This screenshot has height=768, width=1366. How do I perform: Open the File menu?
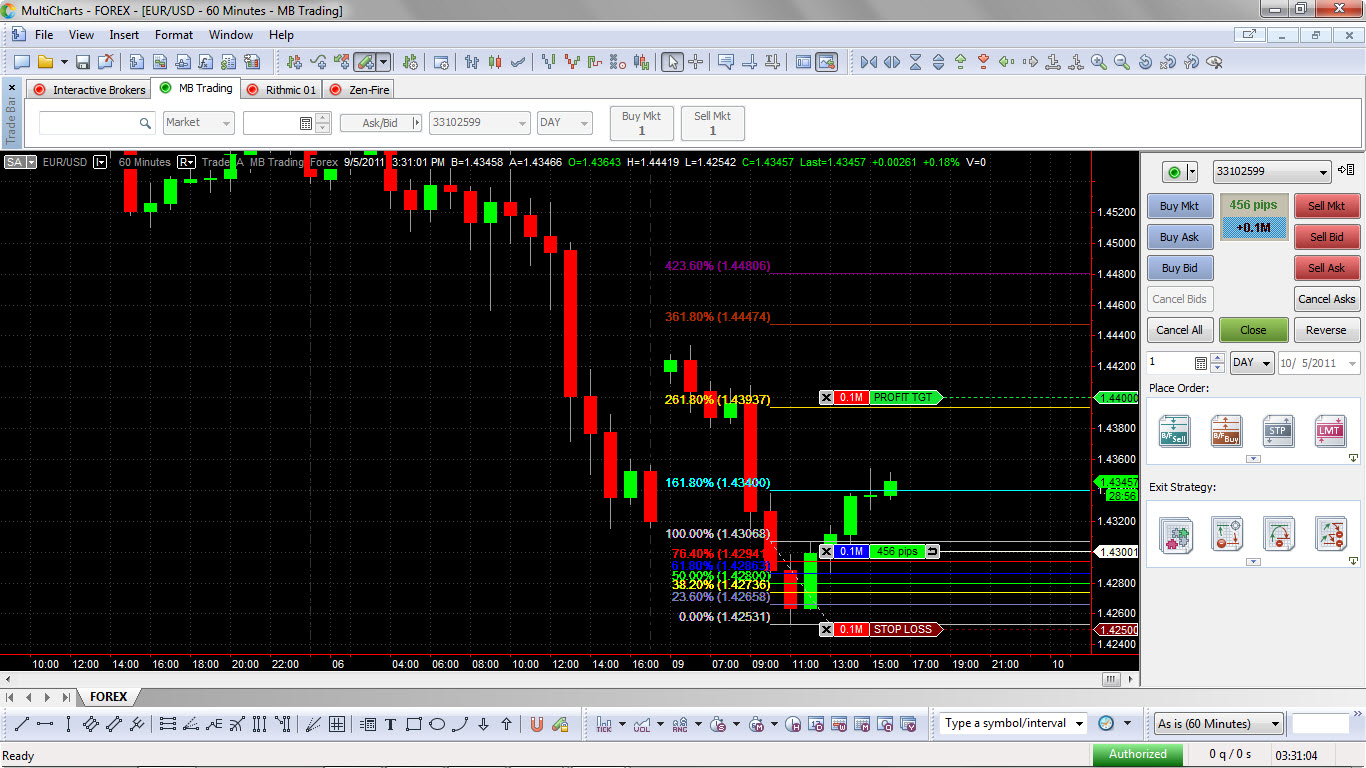(44, 35)
